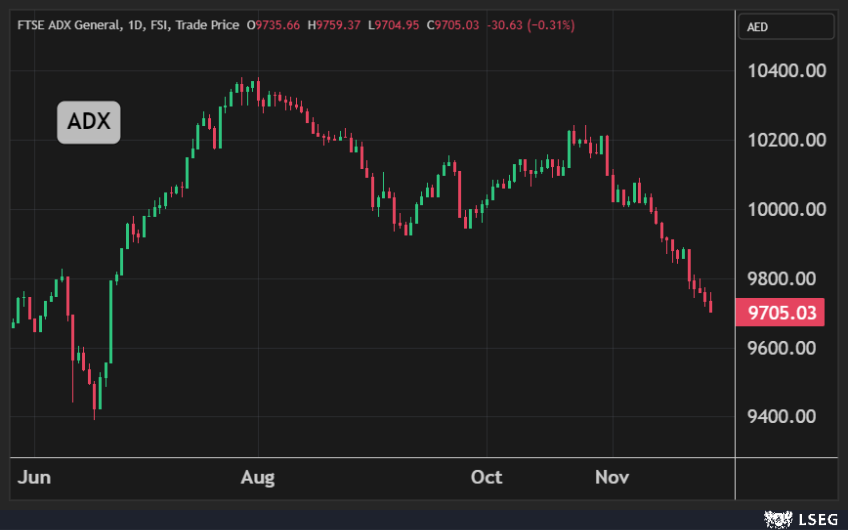
Task: Select the Jun marker on time axis
Action: 34,477
